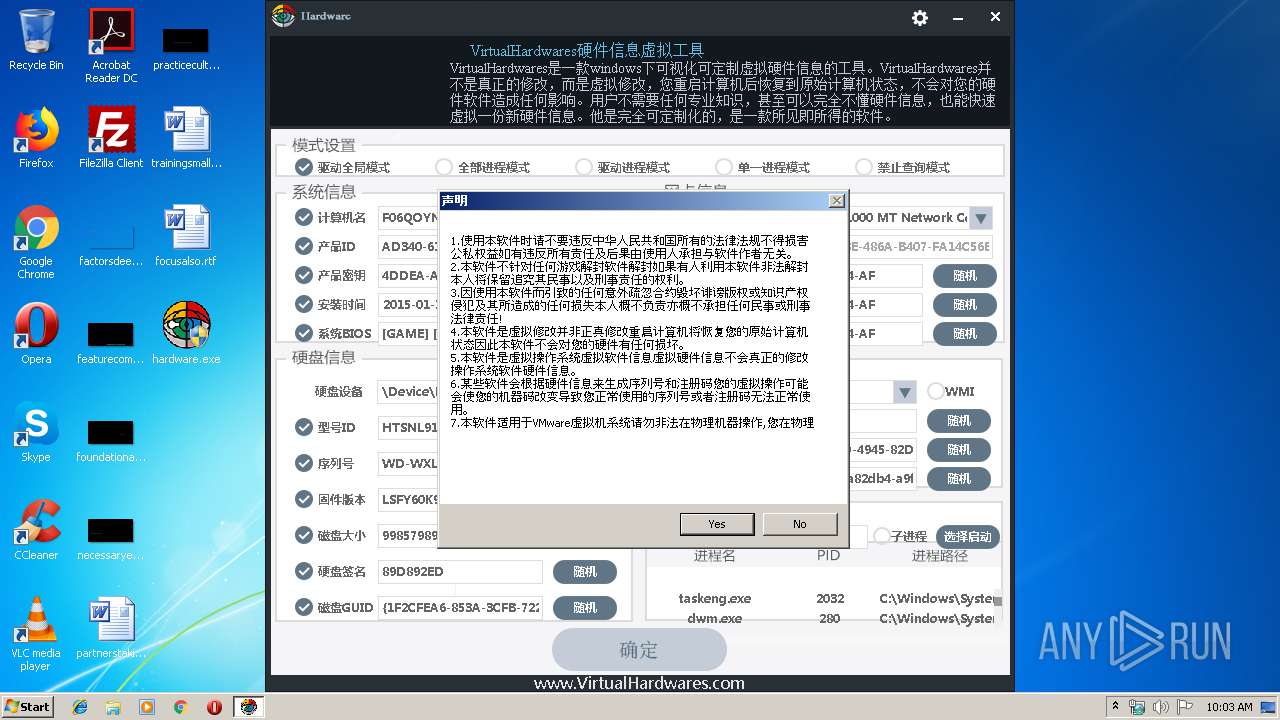Image resolution: width=1280 pixels, height=720 pixels.
Task: Click the 确定 confirm button
Action: [639, 650]
